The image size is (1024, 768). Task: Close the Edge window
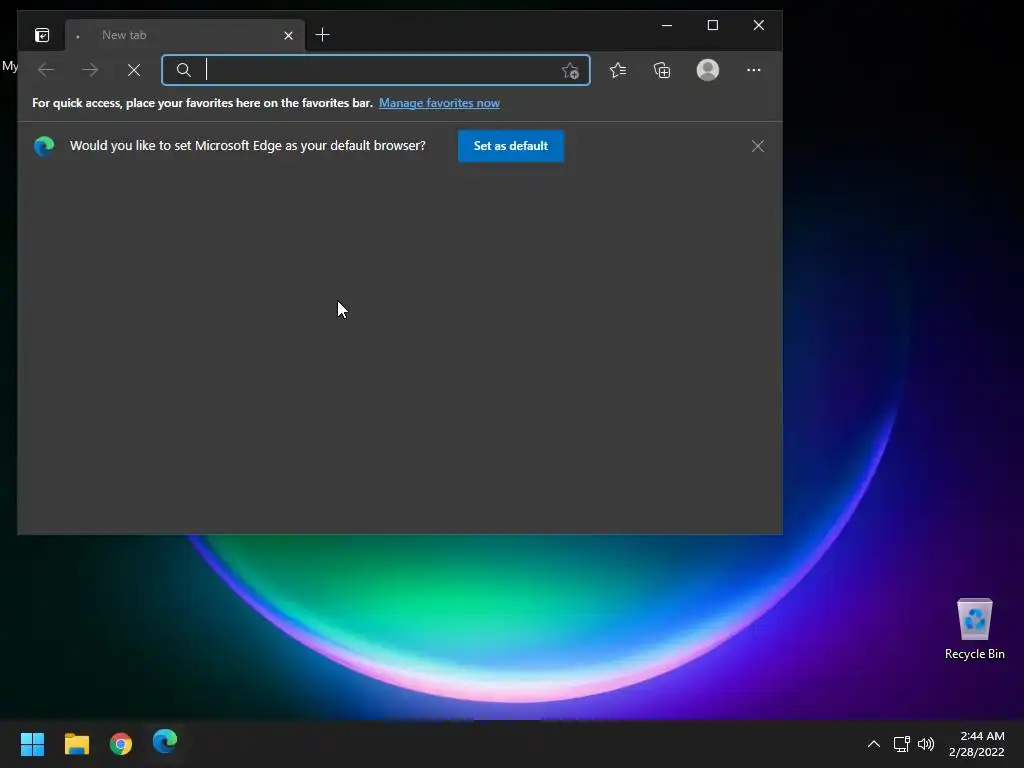click(x=758, y=25)
